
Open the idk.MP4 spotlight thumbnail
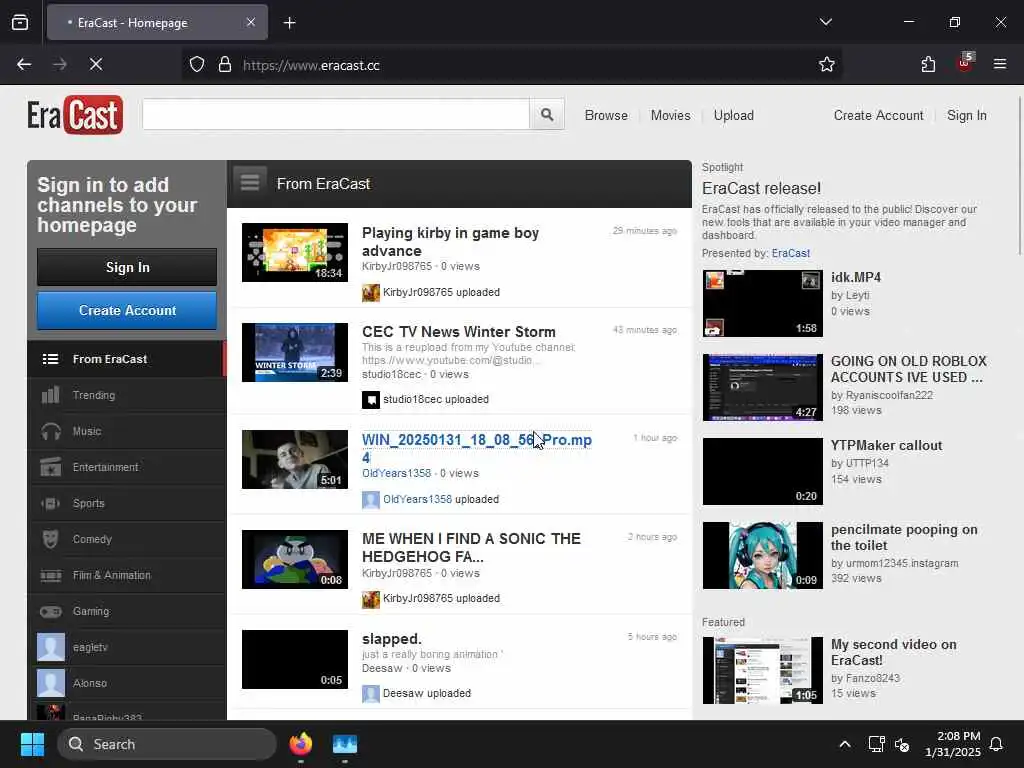click(763, 303)
